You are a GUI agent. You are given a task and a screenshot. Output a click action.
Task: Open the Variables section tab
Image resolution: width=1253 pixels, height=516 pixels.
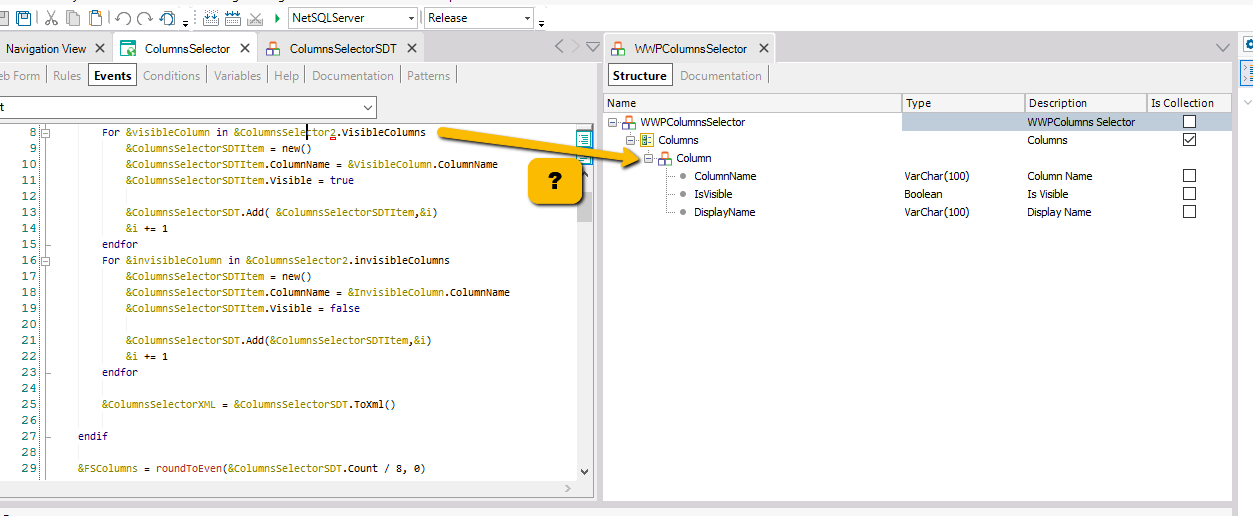[237, 75]
